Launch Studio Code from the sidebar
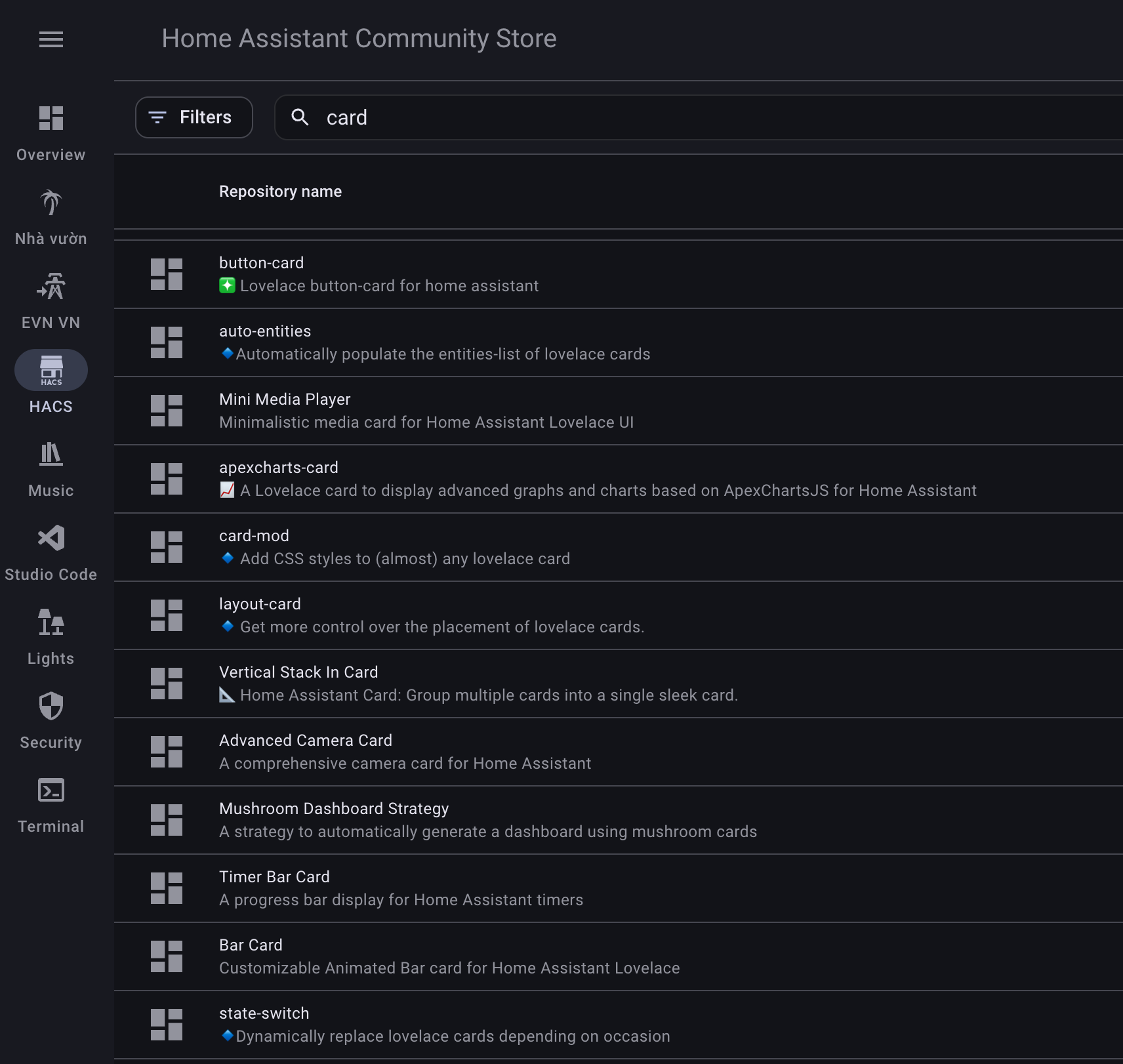 (x=51, y=539)
